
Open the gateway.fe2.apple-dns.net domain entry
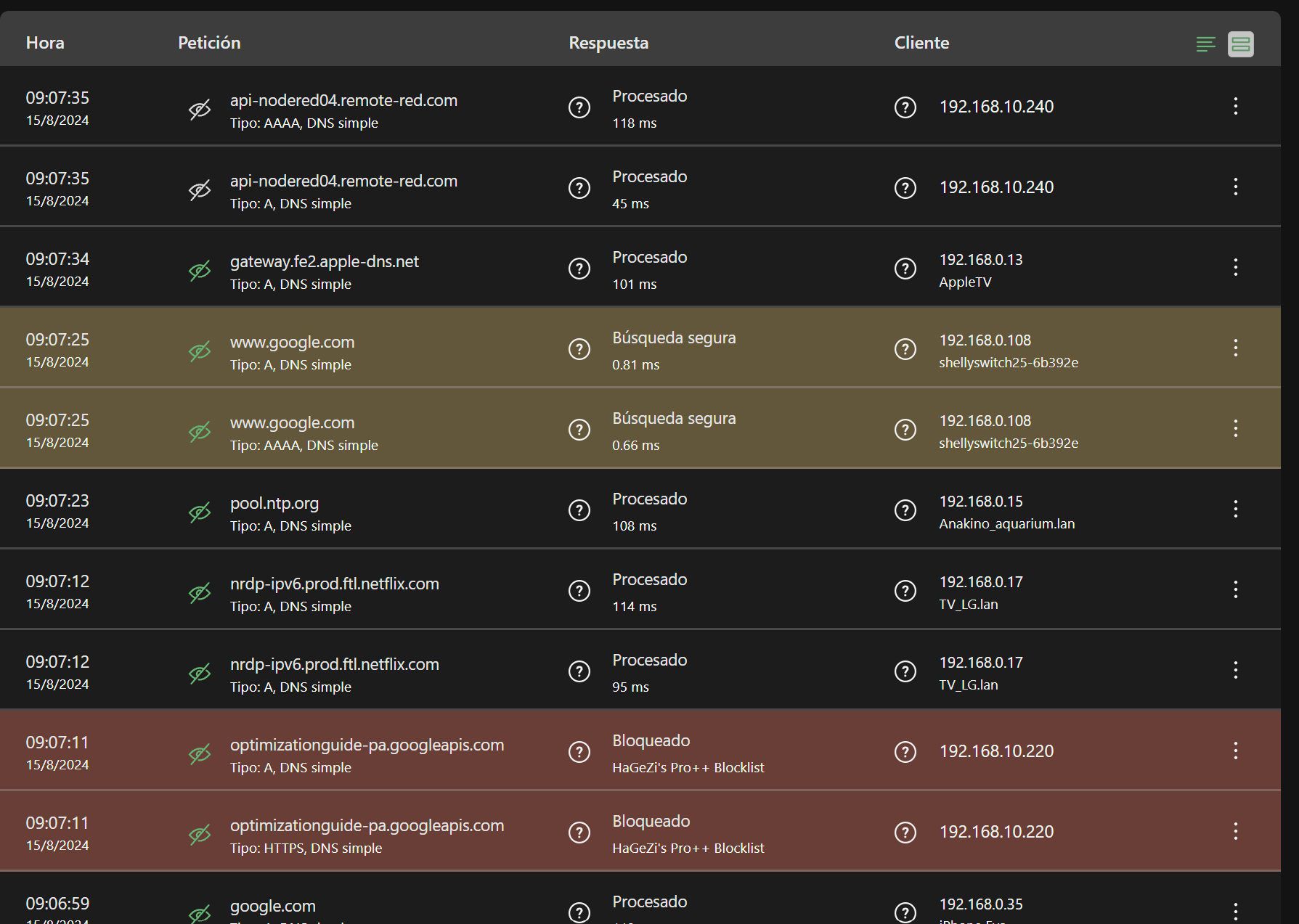[x=324, y=261]
